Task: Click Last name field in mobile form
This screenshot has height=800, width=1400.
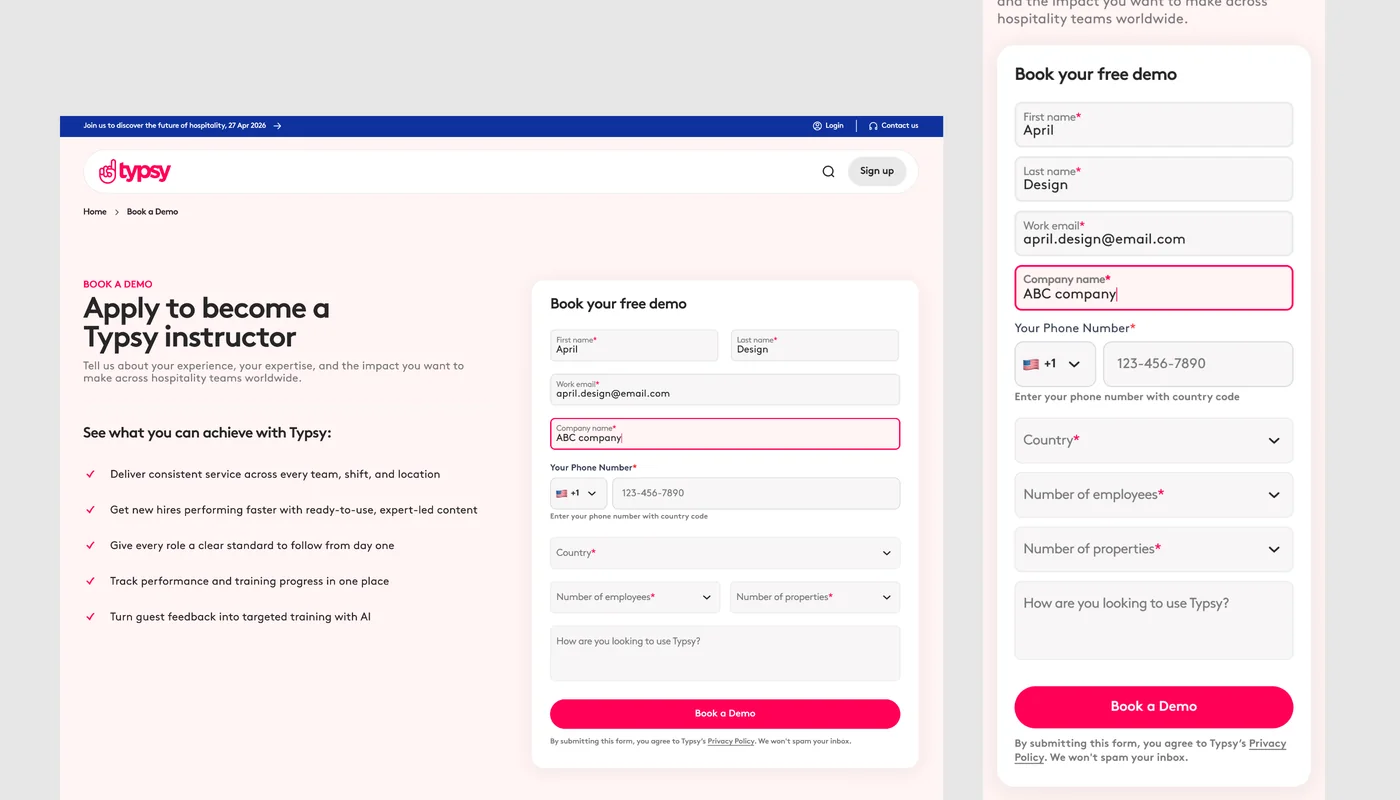Action: coord(1154,179)
